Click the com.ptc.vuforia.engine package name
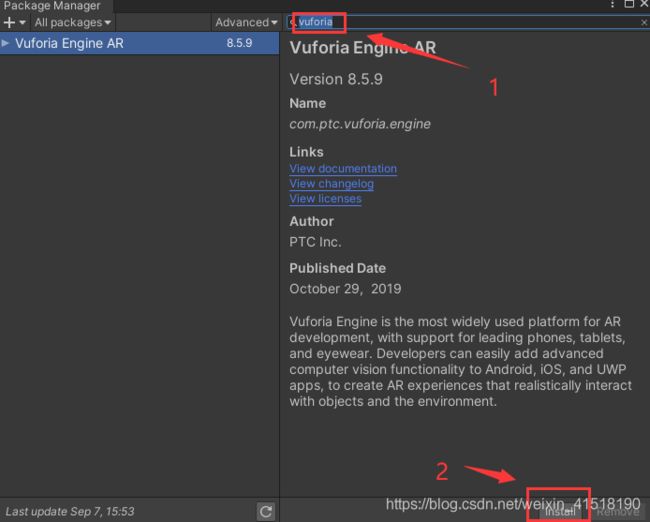The image size is (650, 522). tap(360, 124)
